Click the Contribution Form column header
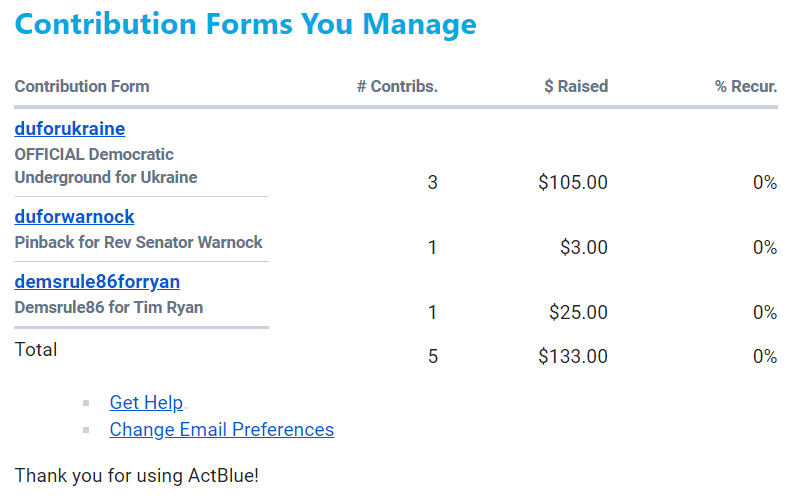 (x=82, y=86)
